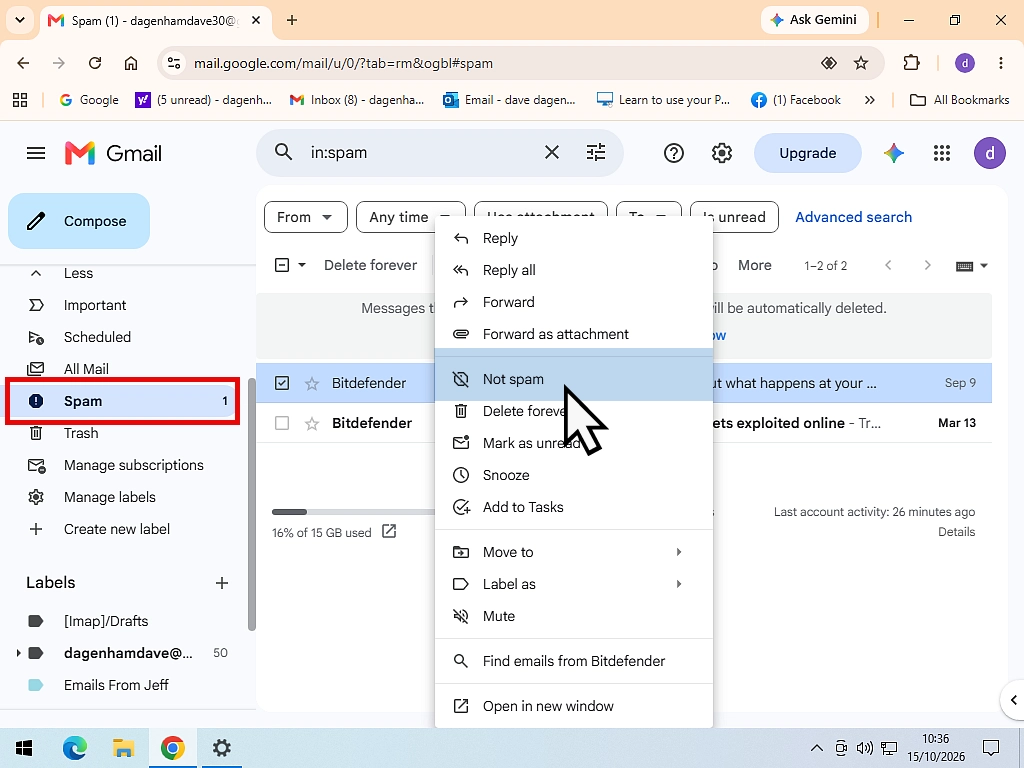
Task: View site information icon in address bar
Action: point(174,63)
